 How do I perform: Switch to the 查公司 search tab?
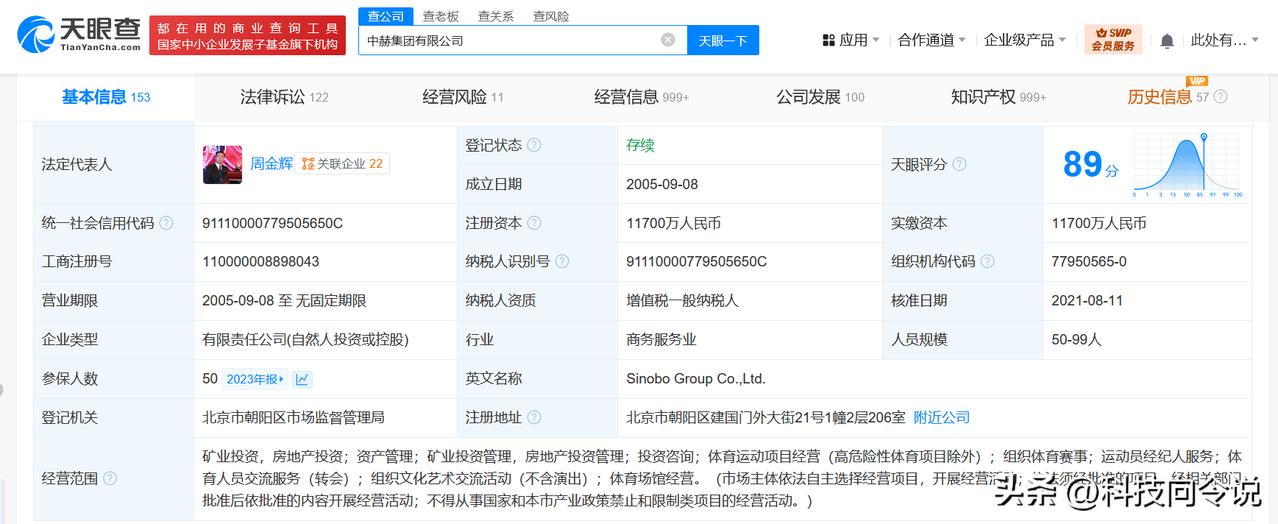385,16
